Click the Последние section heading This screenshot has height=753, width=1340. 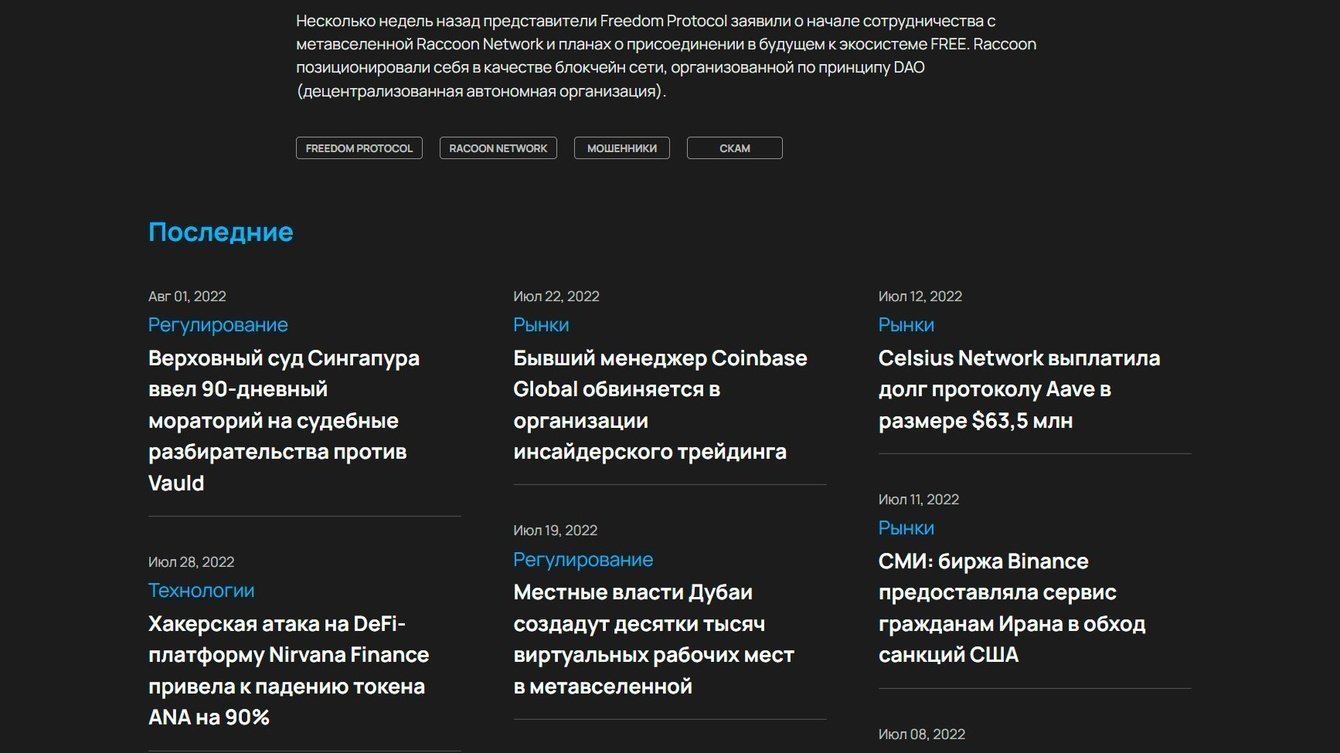pos(221,232)
